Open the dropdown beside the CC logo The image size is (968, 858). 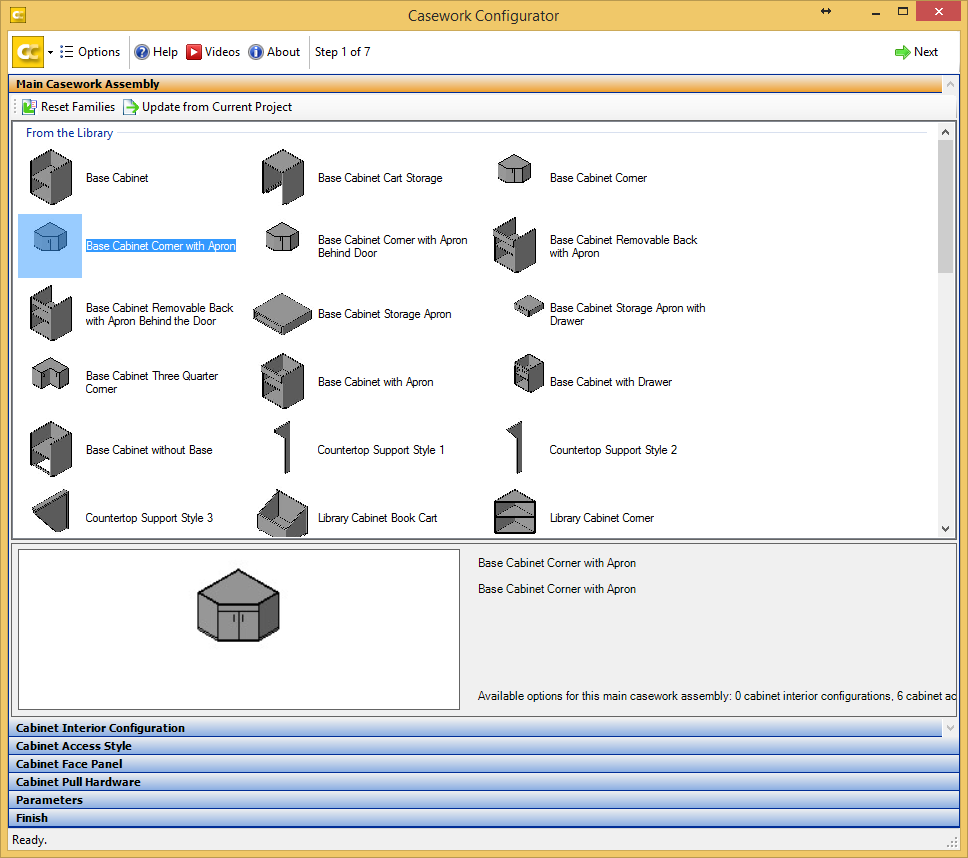[49, 51]
